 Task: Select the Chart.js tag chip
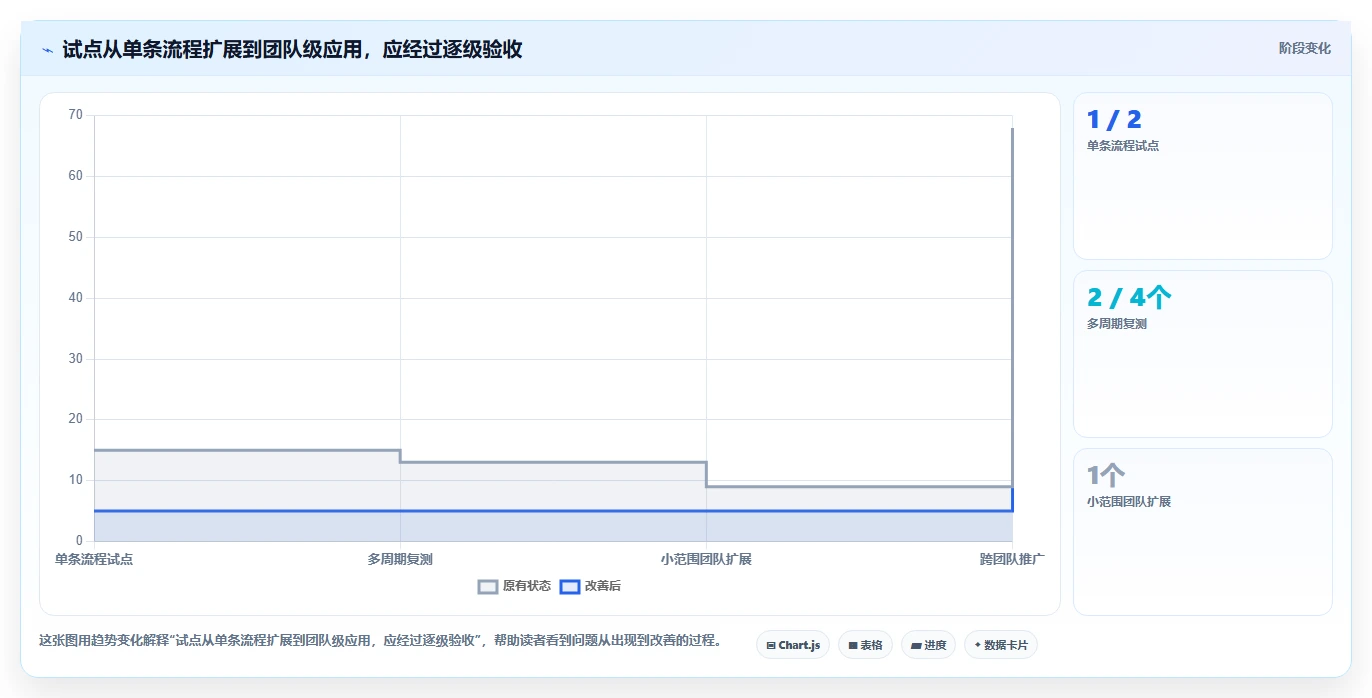click(793, 645)
